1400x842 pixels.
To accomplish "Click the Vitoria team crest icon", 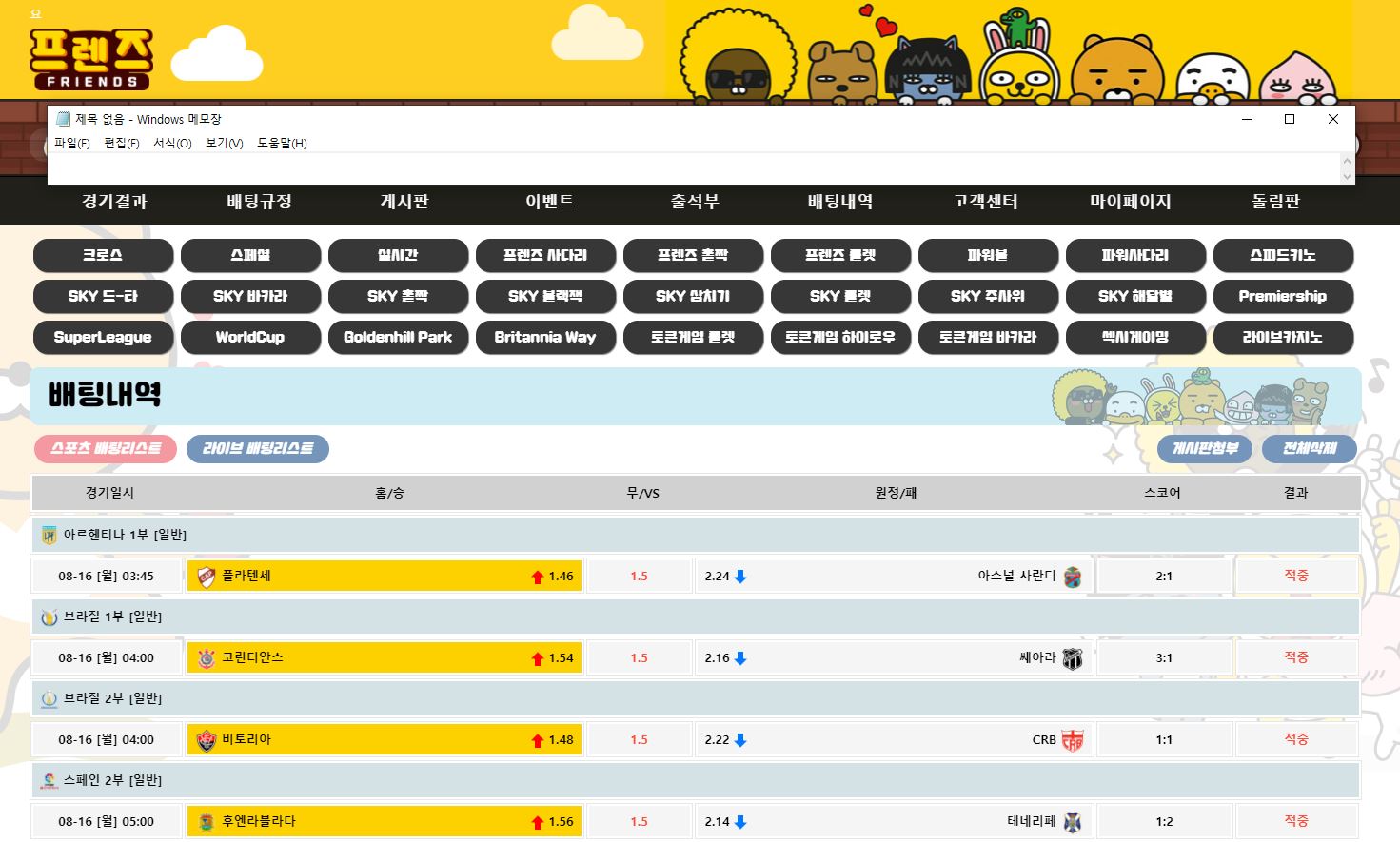I will pos(207,740).
